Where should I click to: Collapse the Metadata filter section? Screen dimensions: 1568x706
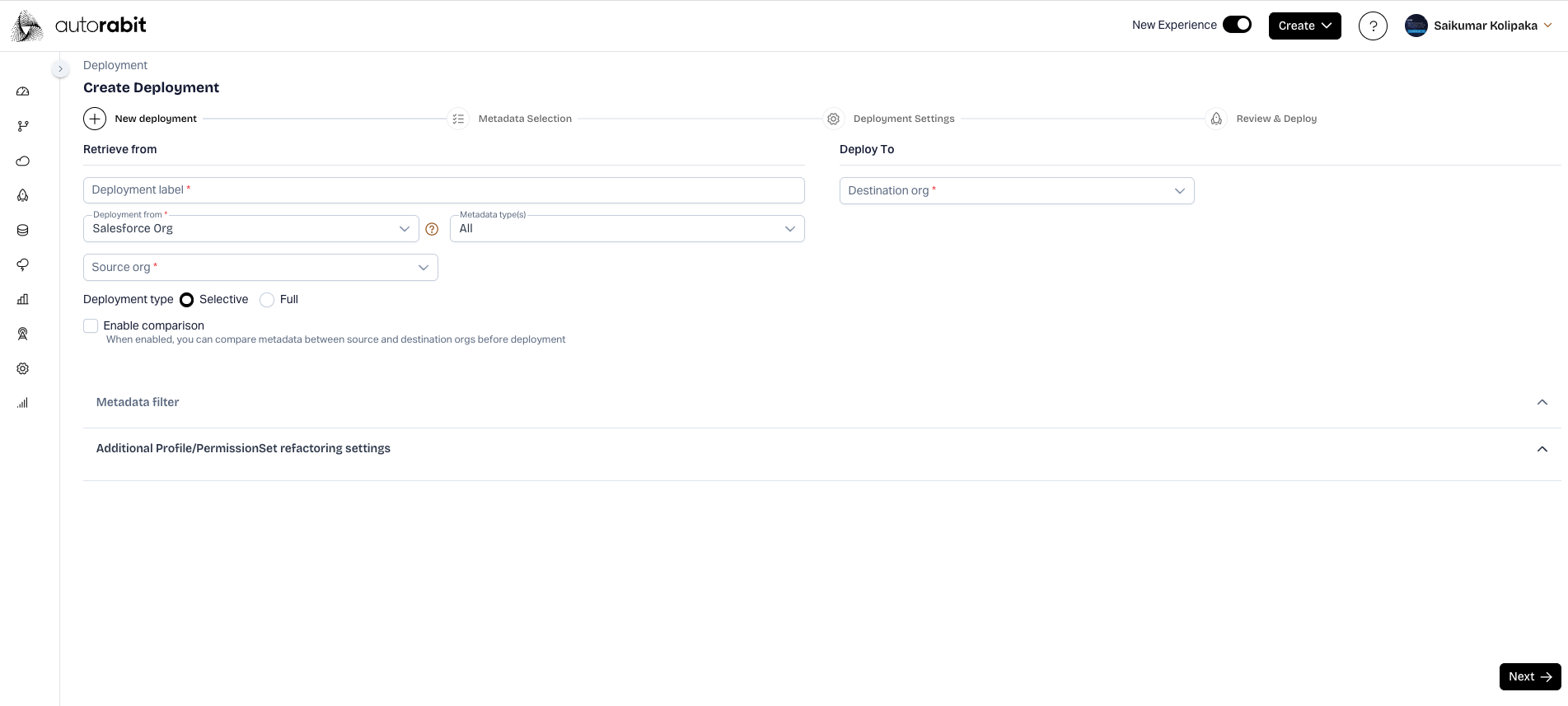coord(1542,402)
